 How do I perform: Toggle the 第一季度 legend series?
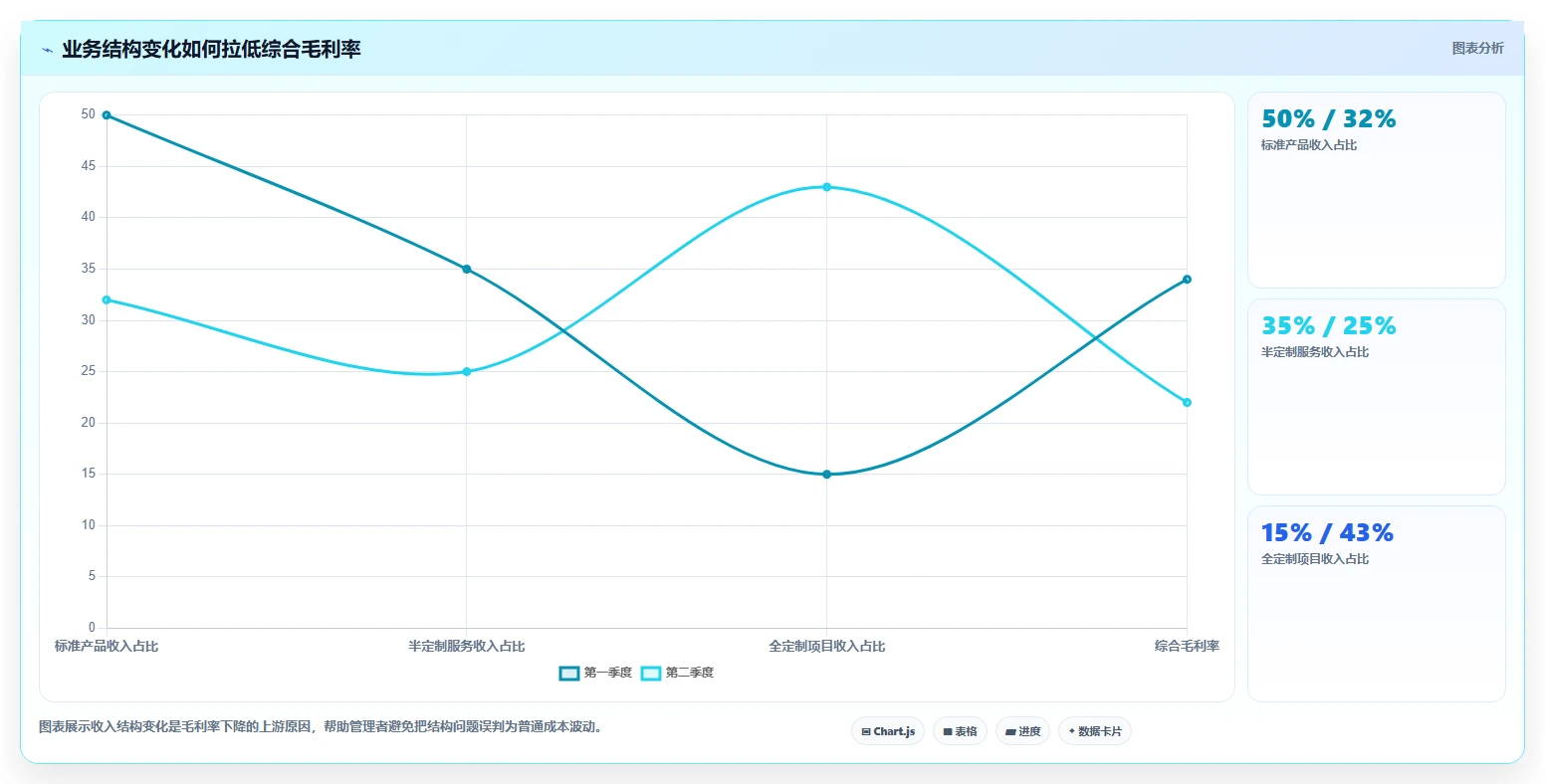[x=595, y=674]
